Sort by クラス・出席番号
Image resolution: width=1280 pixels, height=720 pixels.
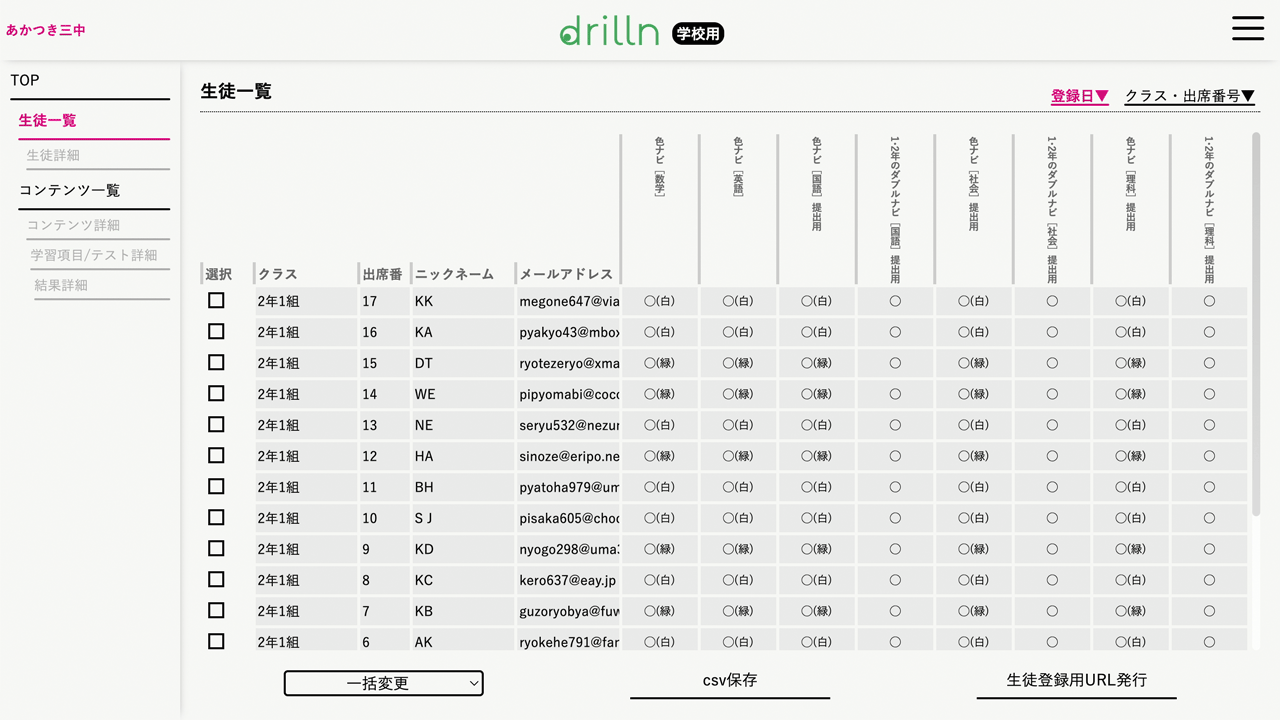(x=1189, y=96)
